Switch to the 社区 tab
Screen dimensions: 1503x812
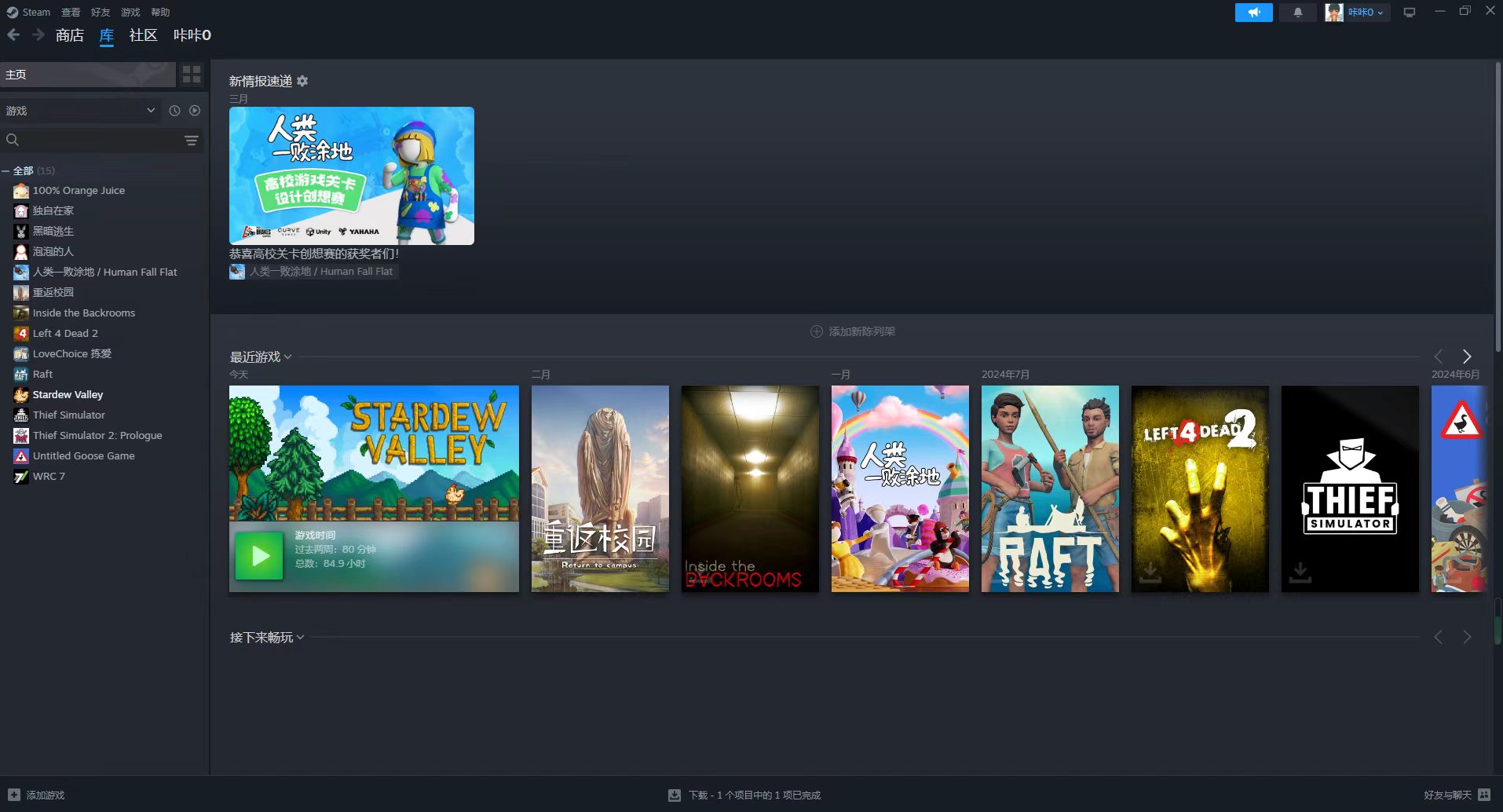point(144,35)
